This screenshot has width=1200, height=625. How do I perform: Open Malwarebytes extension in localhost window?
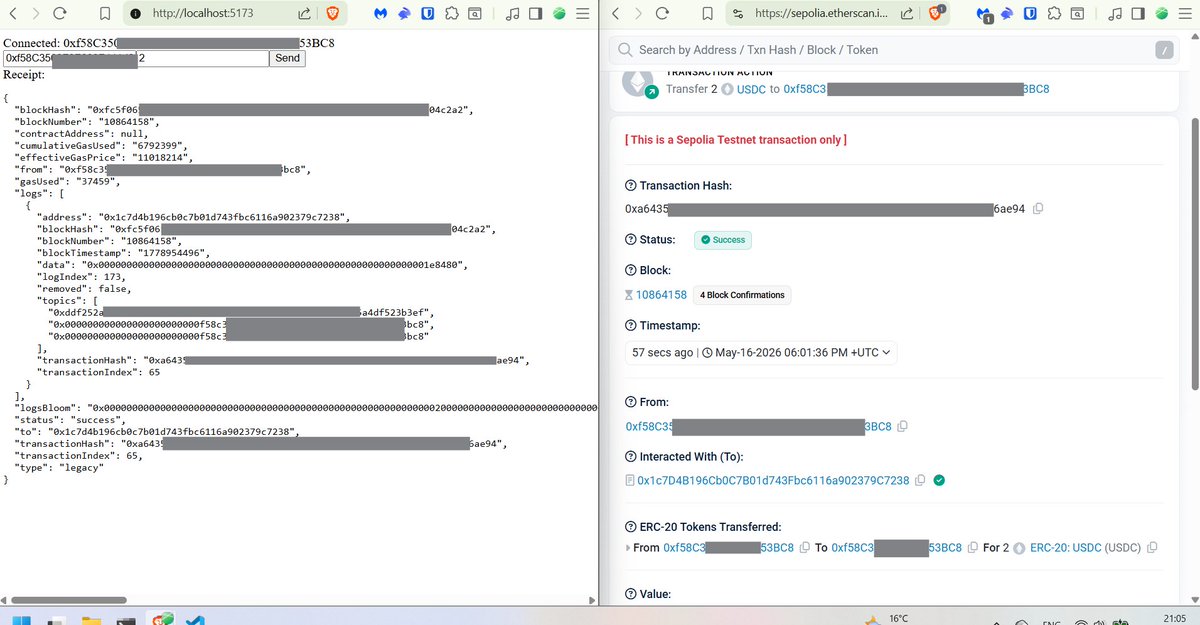(381, 14)
